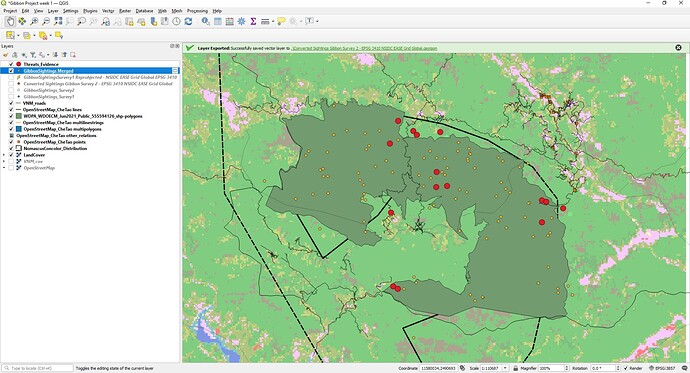Open the exported Converted Sightings geojson link
Image resolution: width=690 pixels, height=373 pixels.
pos(364,48)
